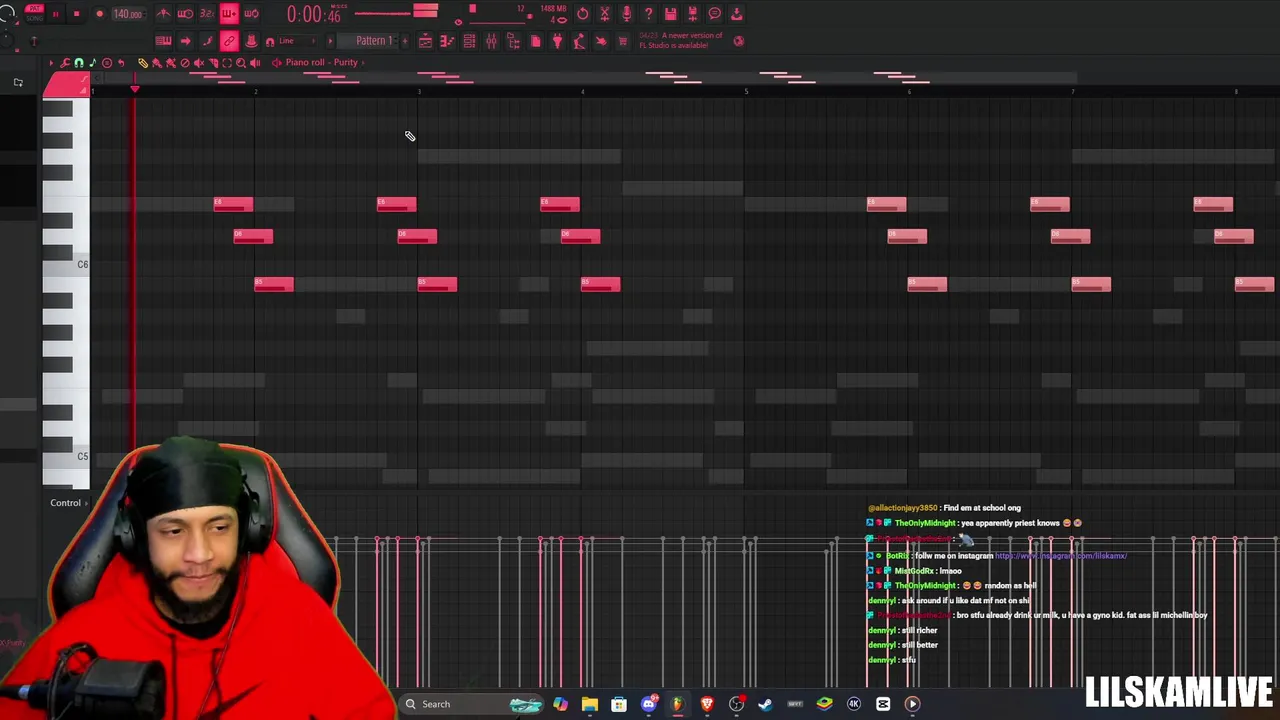1280x720 pixels.
Task: Click the C6 piano key
Action: 66,265
